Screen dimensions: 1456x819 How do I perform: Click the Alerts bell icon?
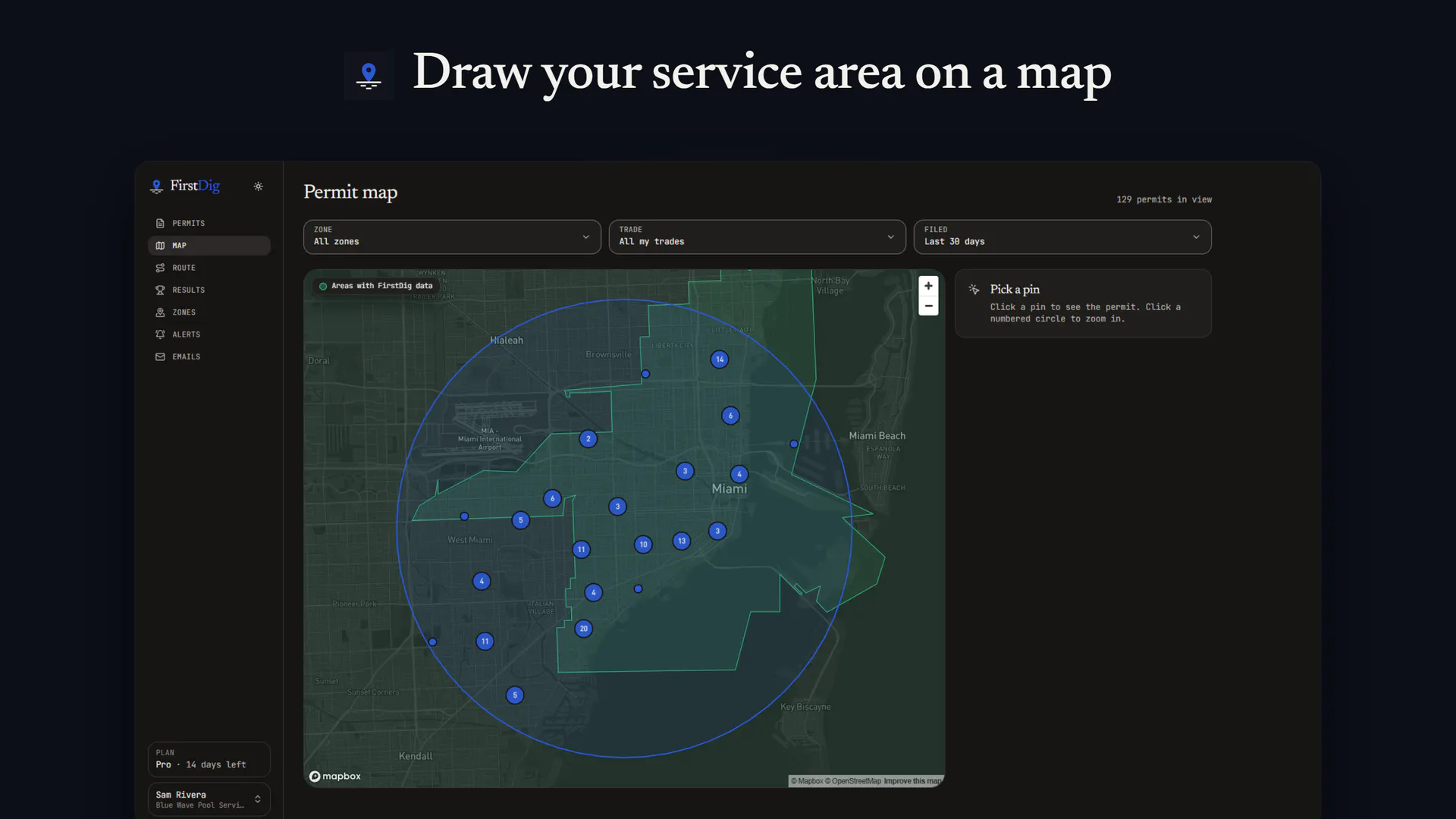(x=160, y=334)
